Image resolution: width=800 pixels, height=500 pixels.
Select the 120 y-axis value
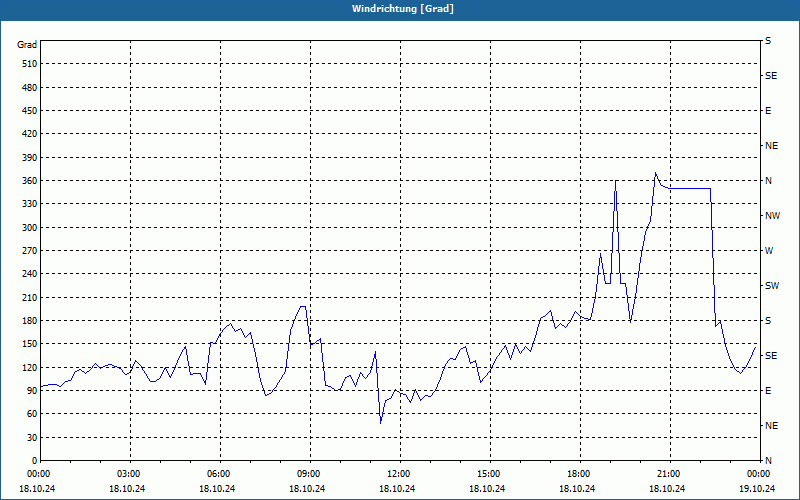(30, 367)
